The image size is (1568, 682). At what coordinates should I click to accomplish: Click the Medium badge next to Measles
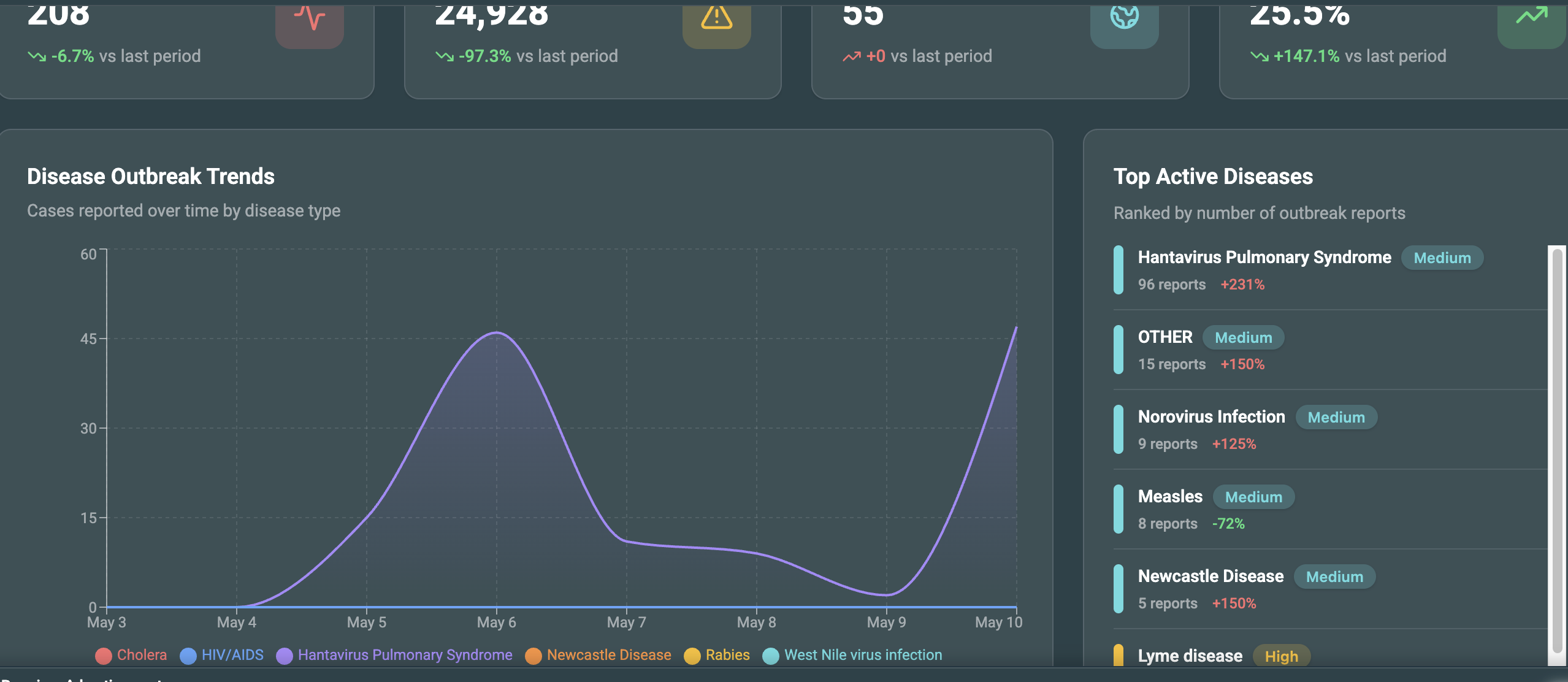[x=1253, y=497]
